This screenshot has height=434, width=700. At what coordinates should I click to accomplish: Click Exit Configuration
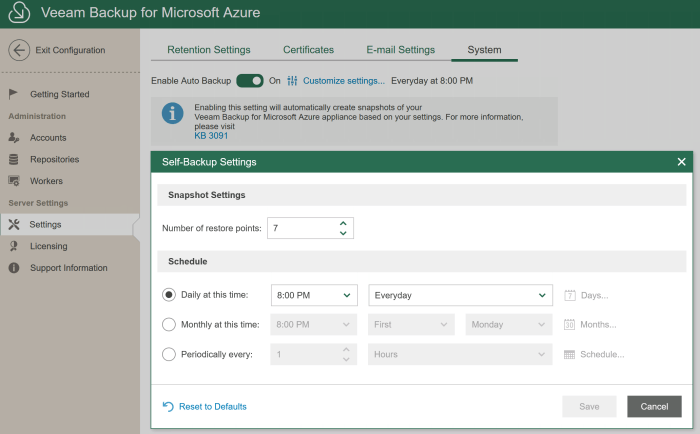pos(57,50)
